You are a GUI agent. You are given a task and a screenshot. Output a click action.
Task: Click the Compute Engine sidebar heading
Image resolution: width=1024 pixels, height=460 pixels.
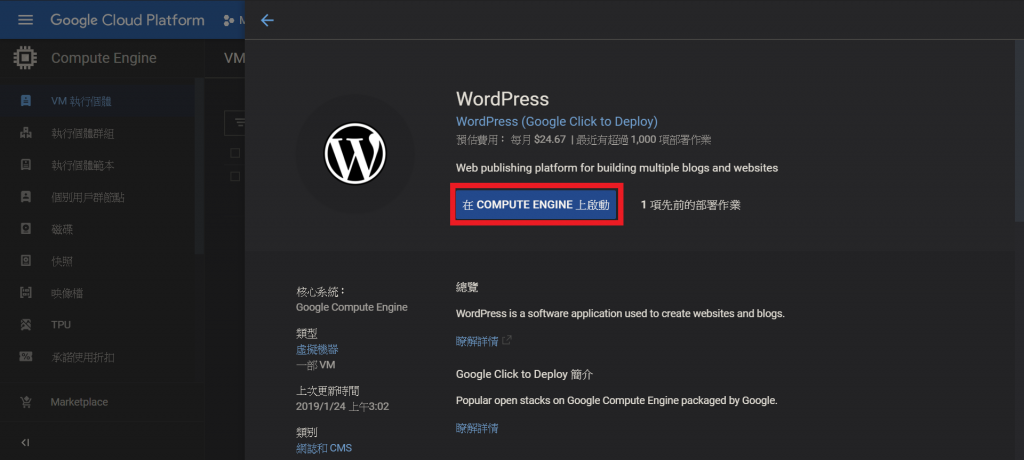(x=104, y=58)
